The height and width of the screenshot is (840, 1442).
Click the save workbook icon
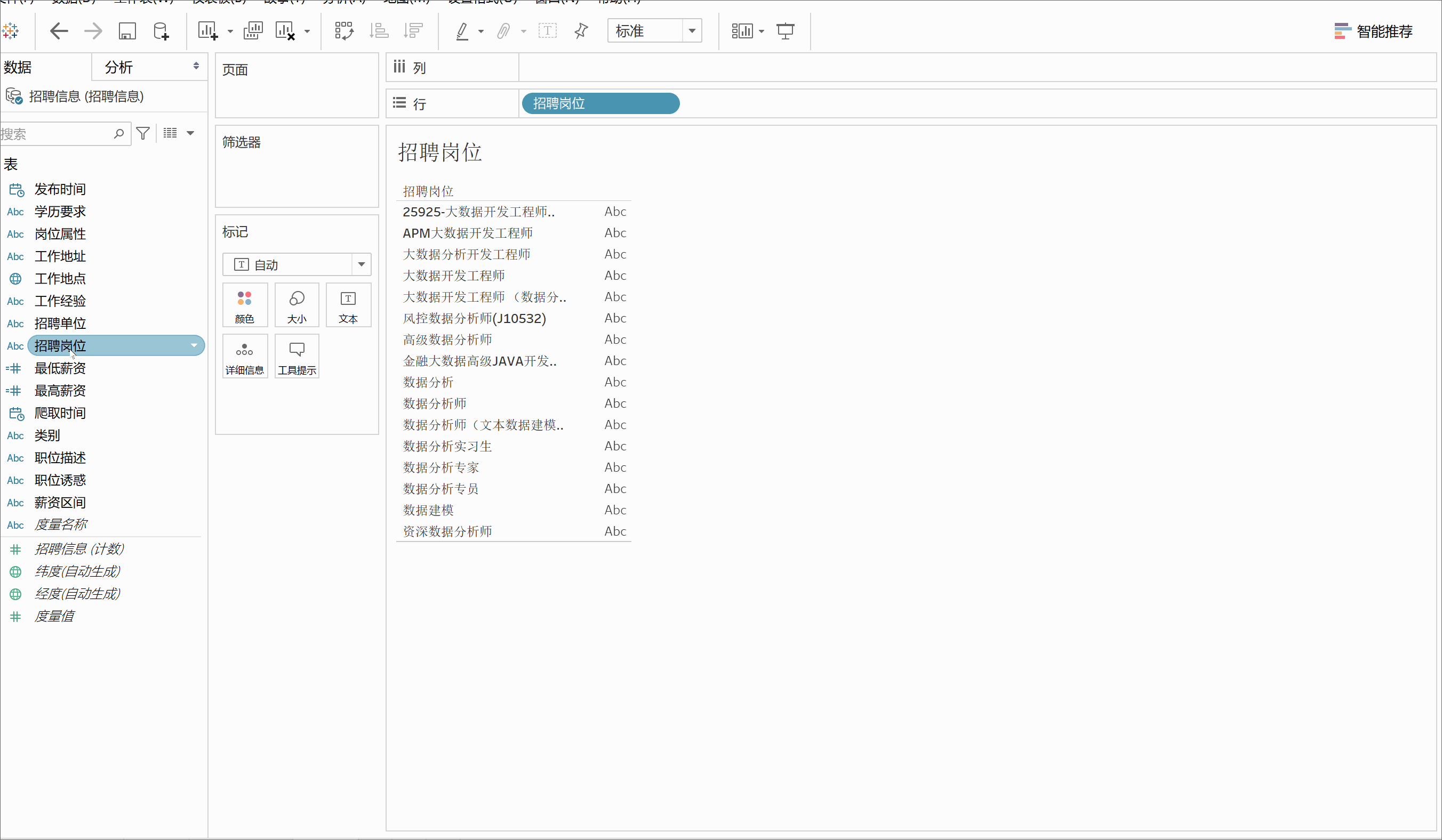(127, 31)
